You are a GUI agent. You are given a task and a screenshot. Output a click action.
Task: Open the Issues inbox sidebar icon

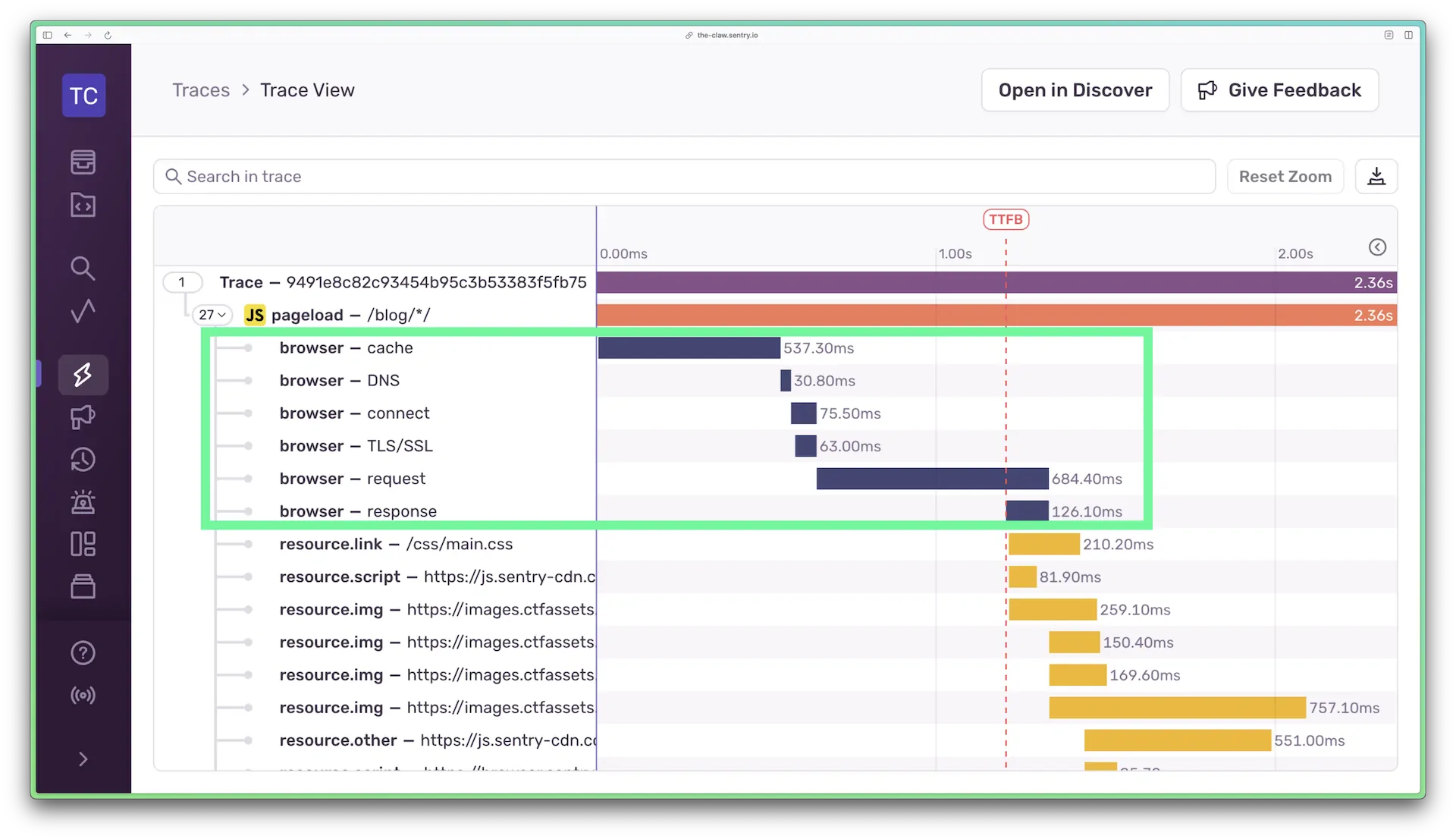pos(83,162)
